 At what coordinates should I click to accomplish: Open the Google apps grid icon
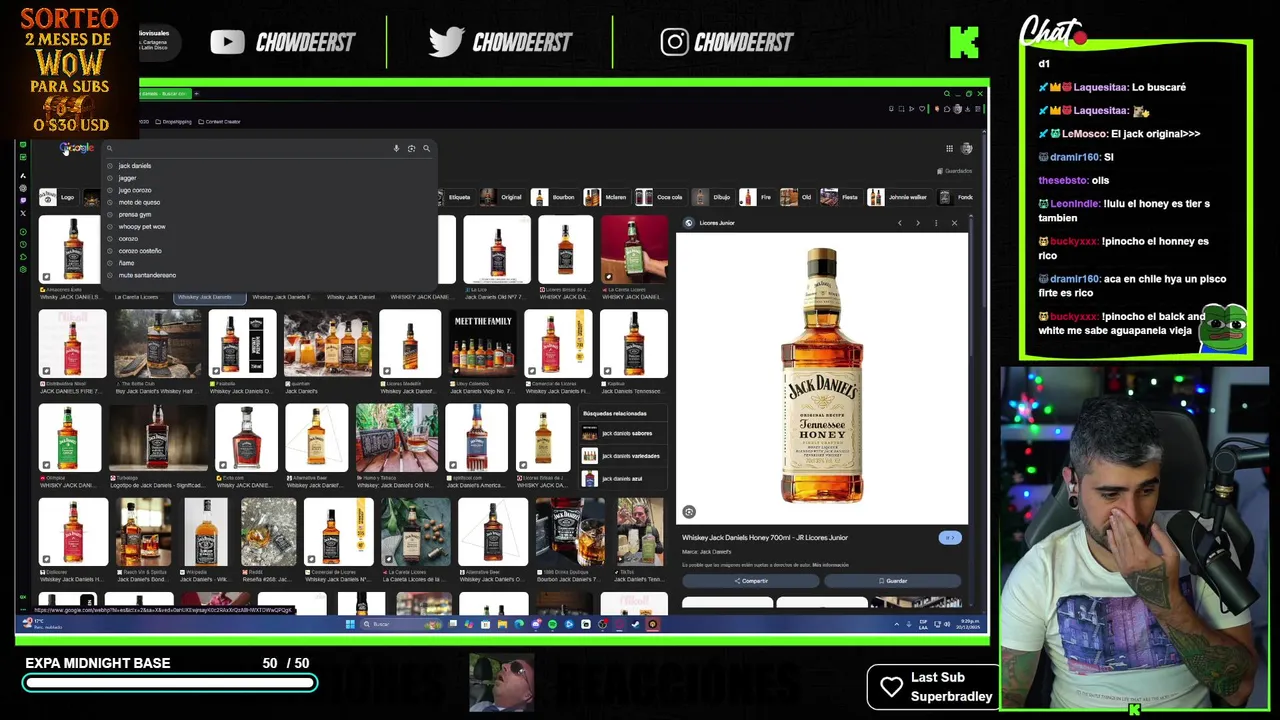(x=949, y=149)
